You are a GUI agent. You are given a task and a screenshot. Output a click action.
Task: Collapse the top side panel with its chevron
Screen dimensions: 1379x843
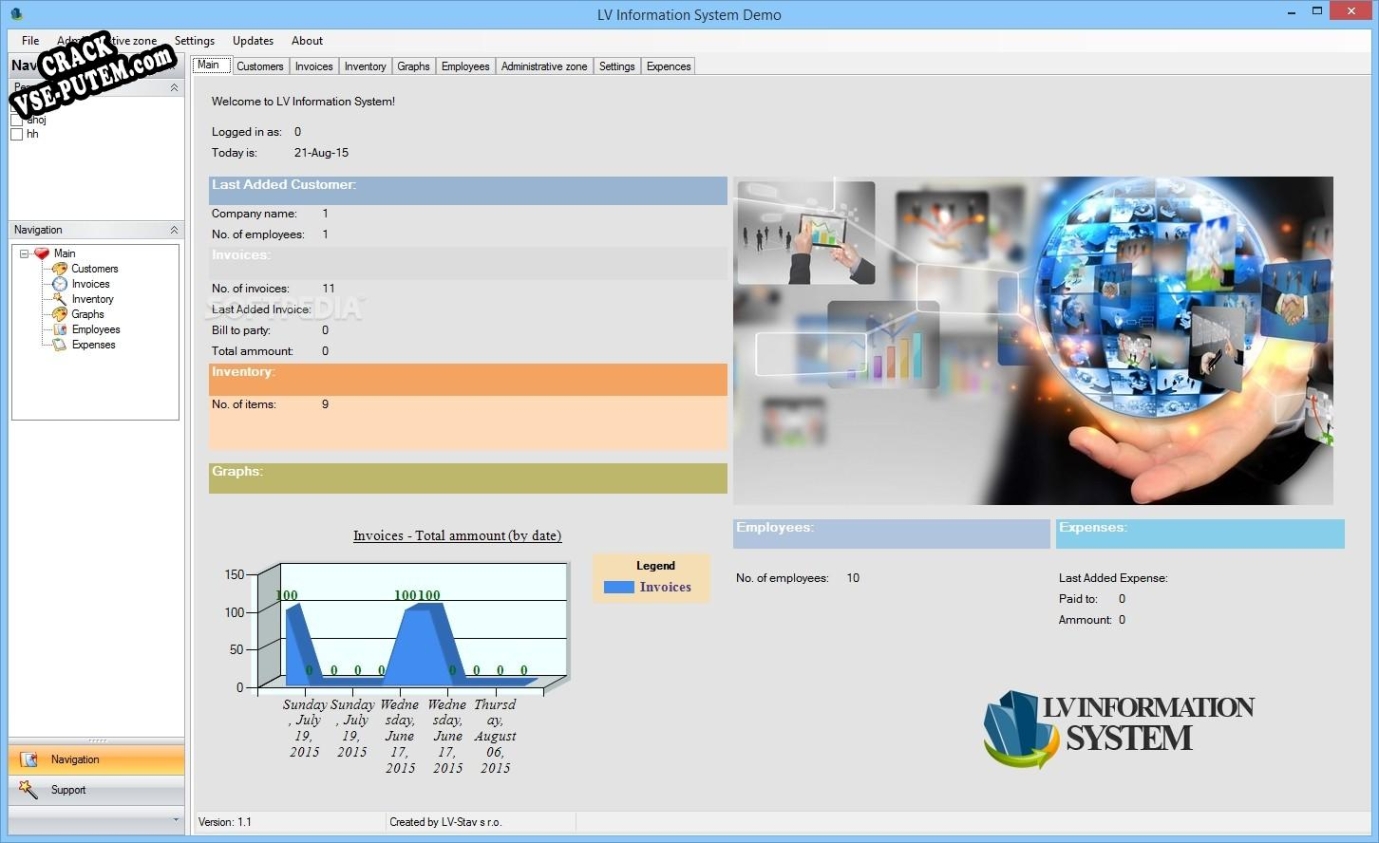coord(174,88)
